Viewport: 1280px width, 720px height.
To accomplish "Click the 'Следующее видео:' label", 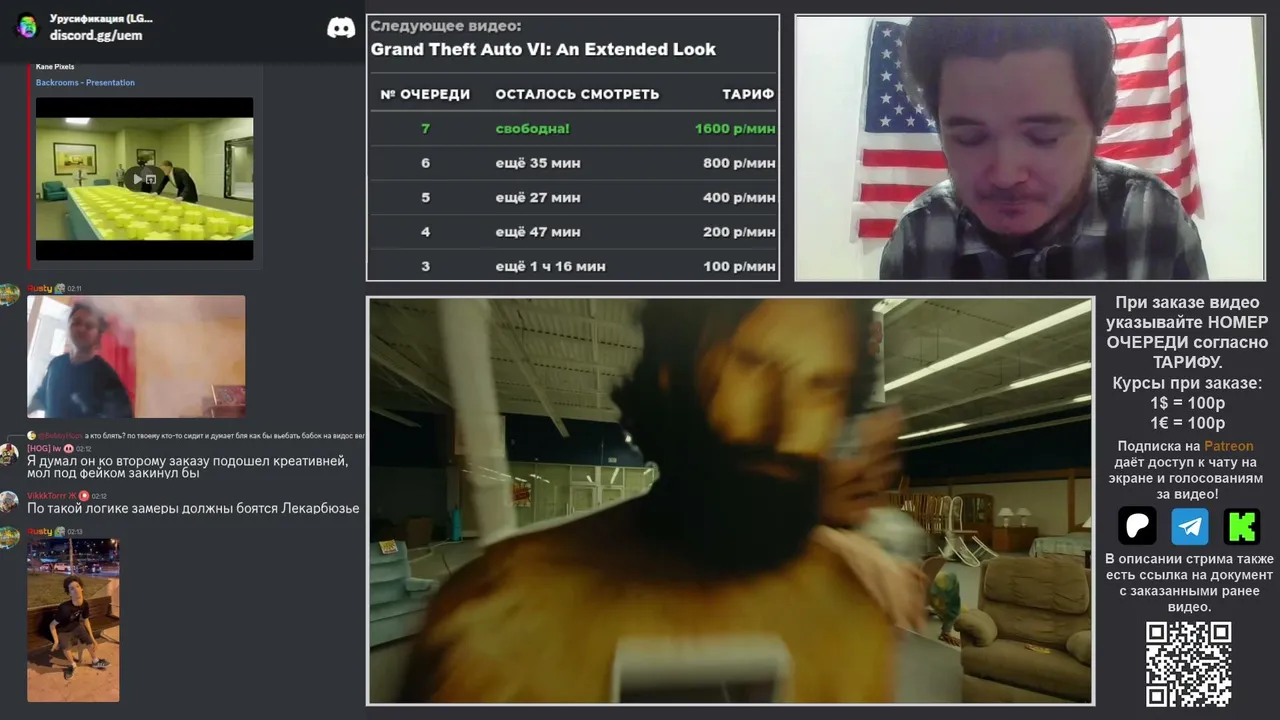I will [x=446, y=26].
